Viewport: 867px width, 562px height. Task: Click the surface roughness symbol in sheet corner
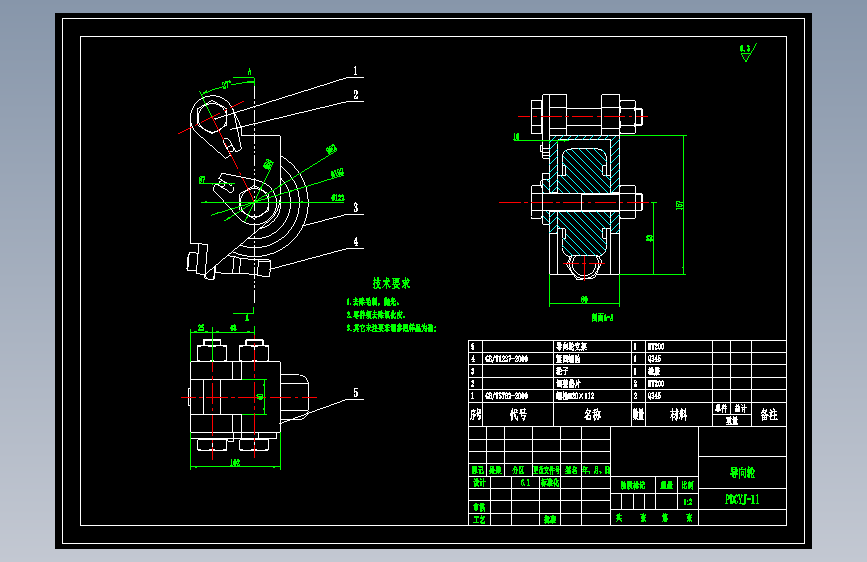click(x=748, y=53)
